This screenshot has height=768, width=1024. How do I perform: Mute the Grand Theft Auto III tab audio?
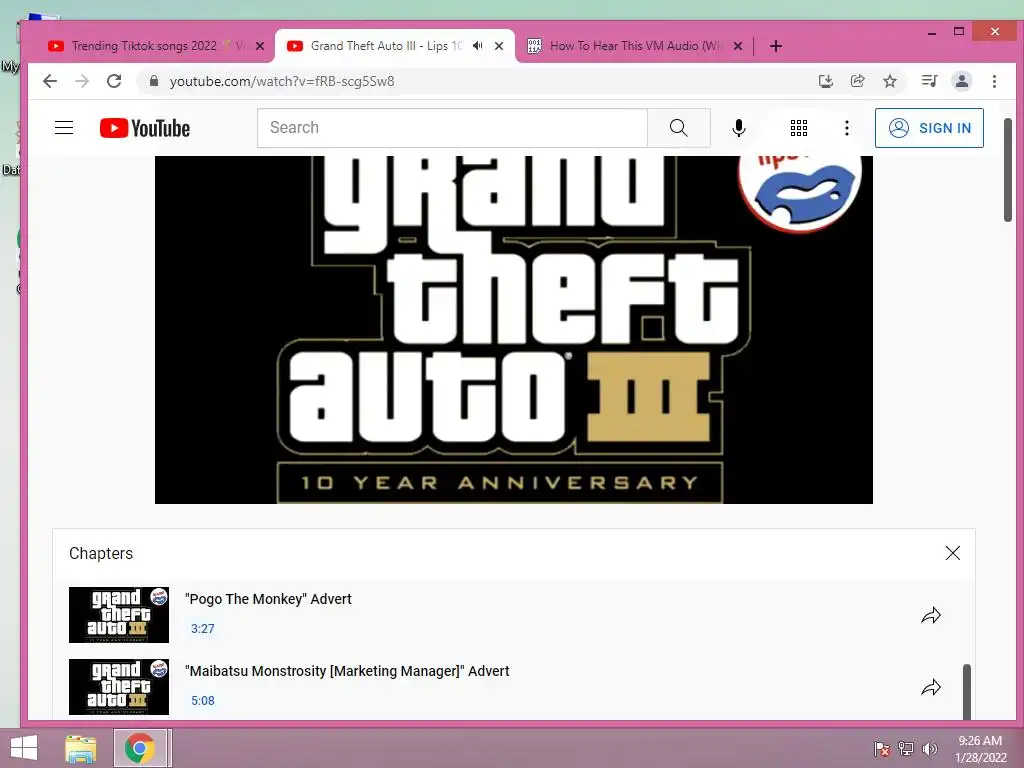(x=478, y=46)
